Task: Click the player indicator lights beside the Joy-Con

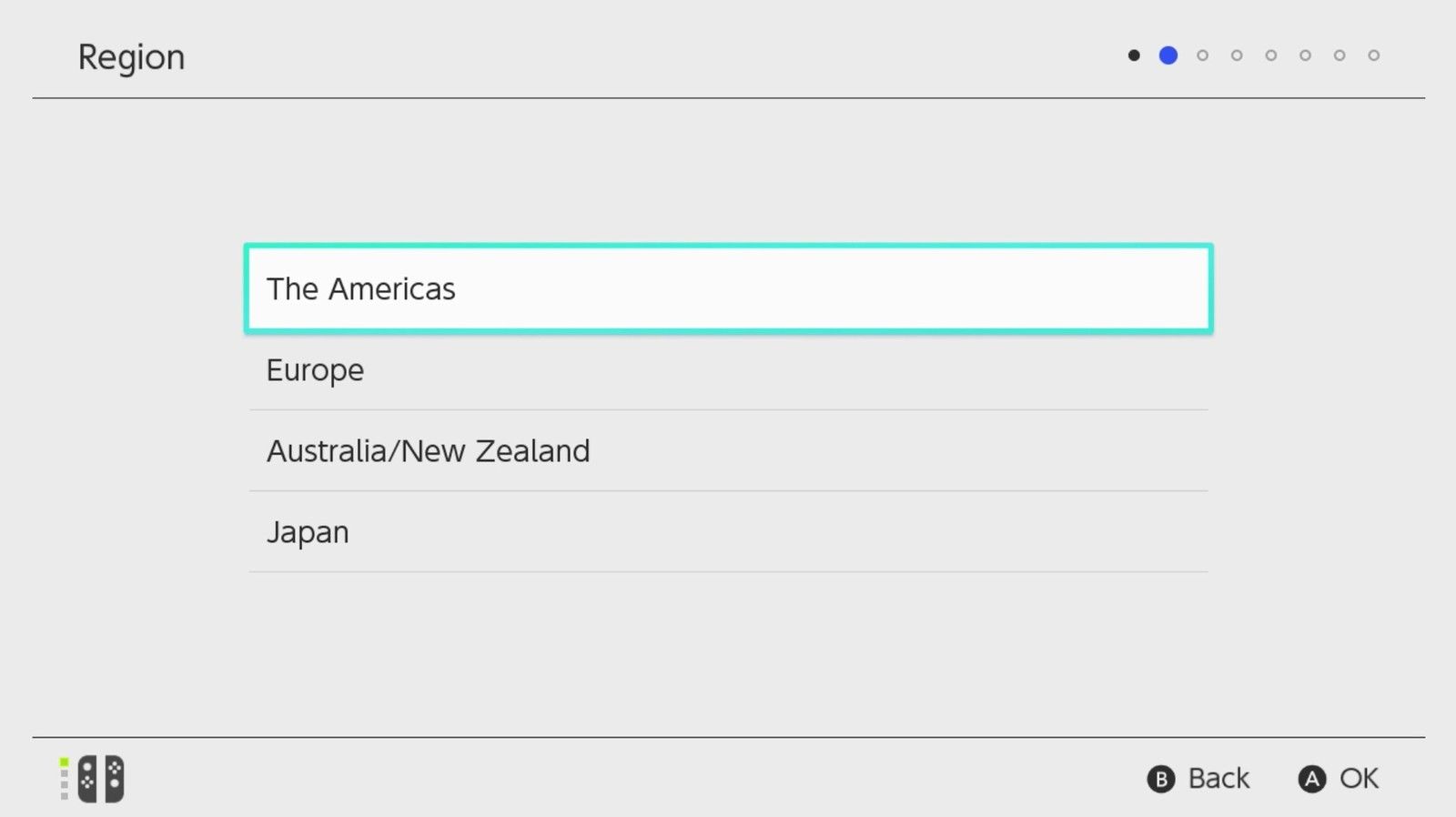Action: [64, 779]
